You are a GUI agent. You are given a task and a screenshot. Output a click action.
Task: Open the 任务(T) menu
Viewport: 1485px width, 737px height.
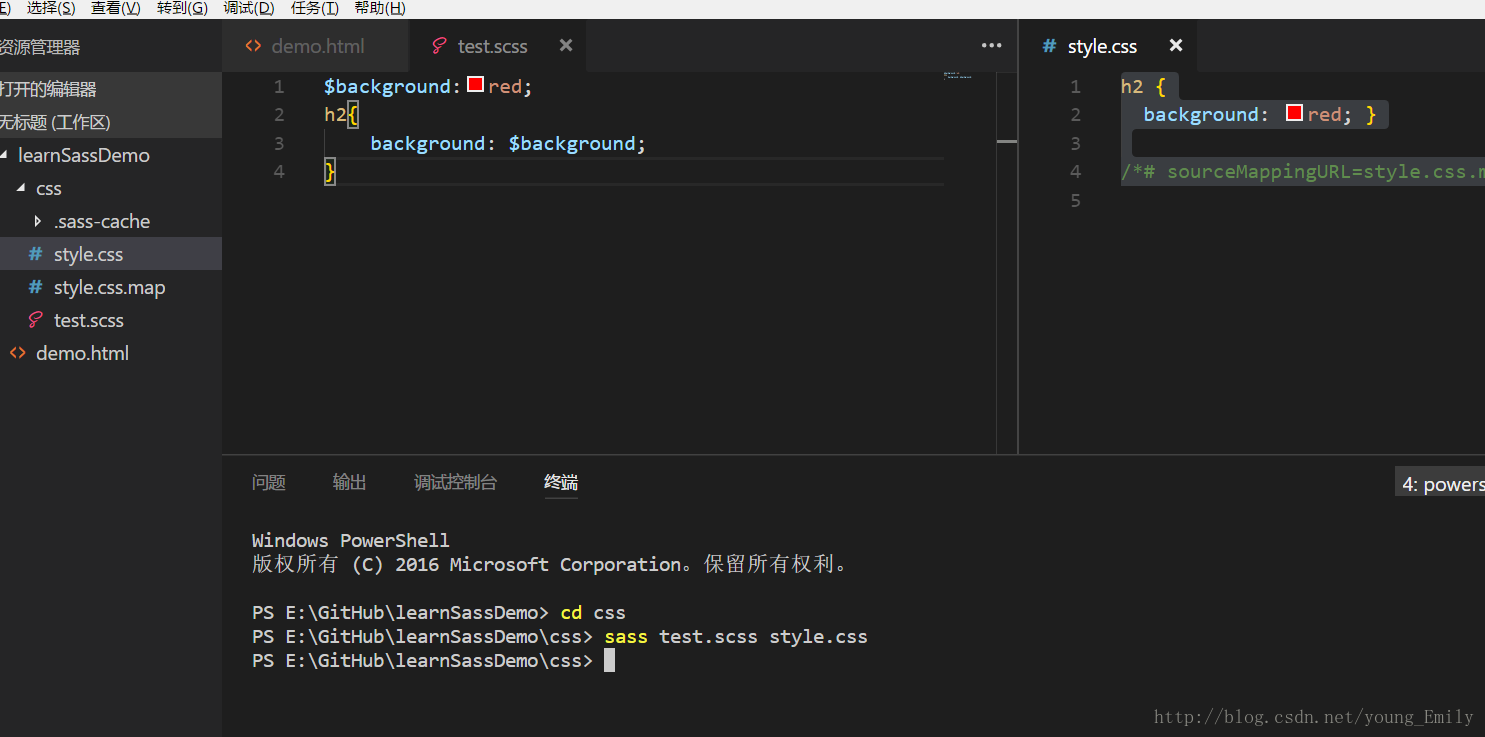click(x=314, y=8)
